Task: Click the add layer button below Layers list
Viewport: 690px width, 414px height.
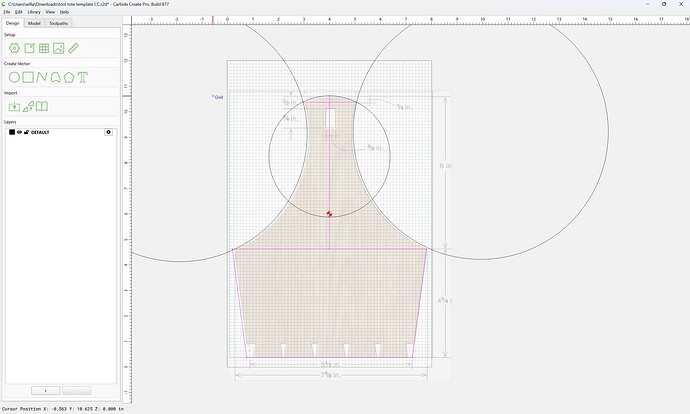Action: (46, 391)
